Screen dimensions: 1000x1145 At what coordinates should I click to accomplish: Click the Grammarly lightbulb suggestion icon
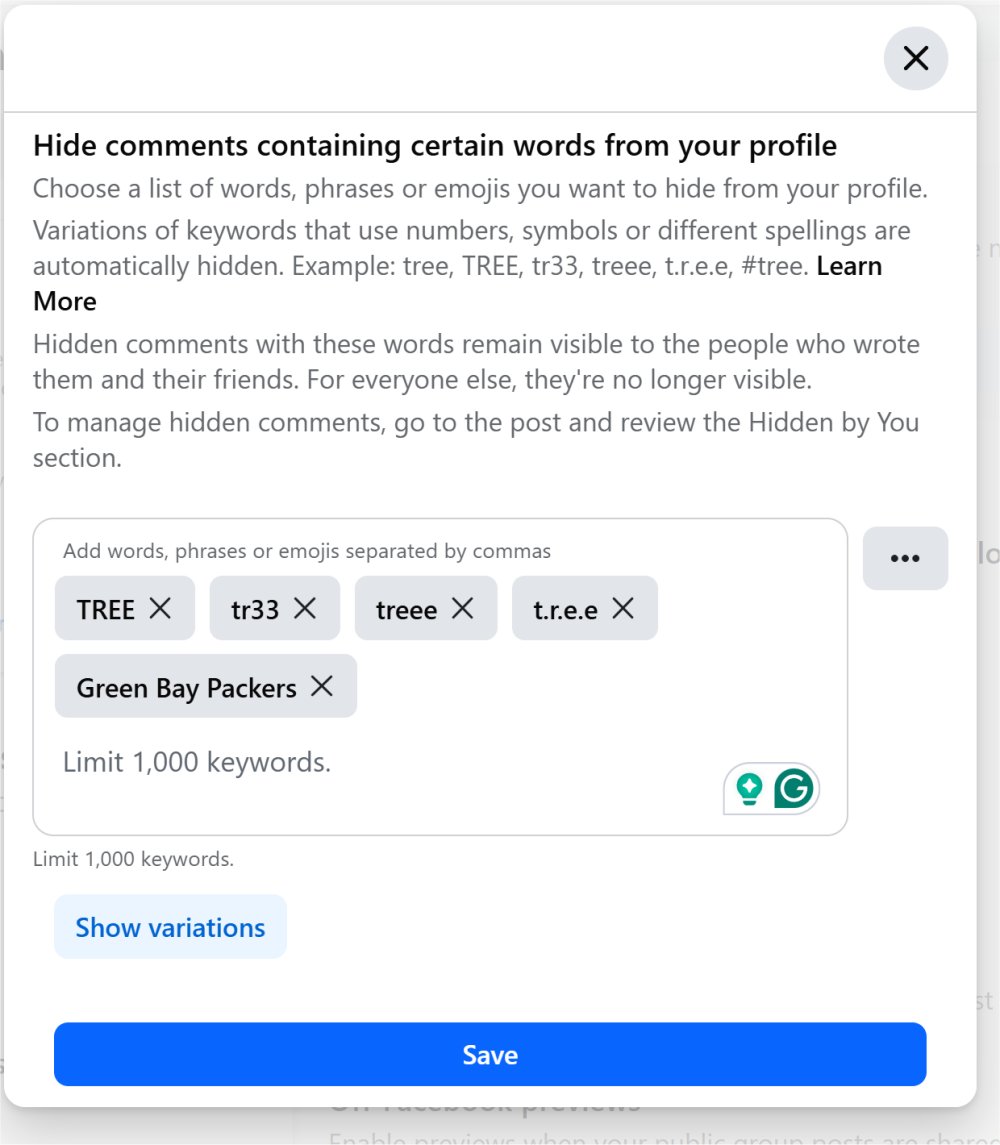pos(749,789)
